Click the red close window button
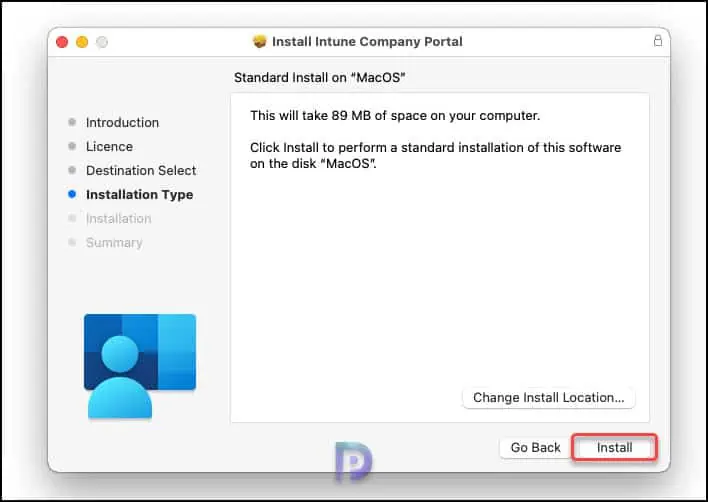The image size is (708, 502). tap(62, 42)
